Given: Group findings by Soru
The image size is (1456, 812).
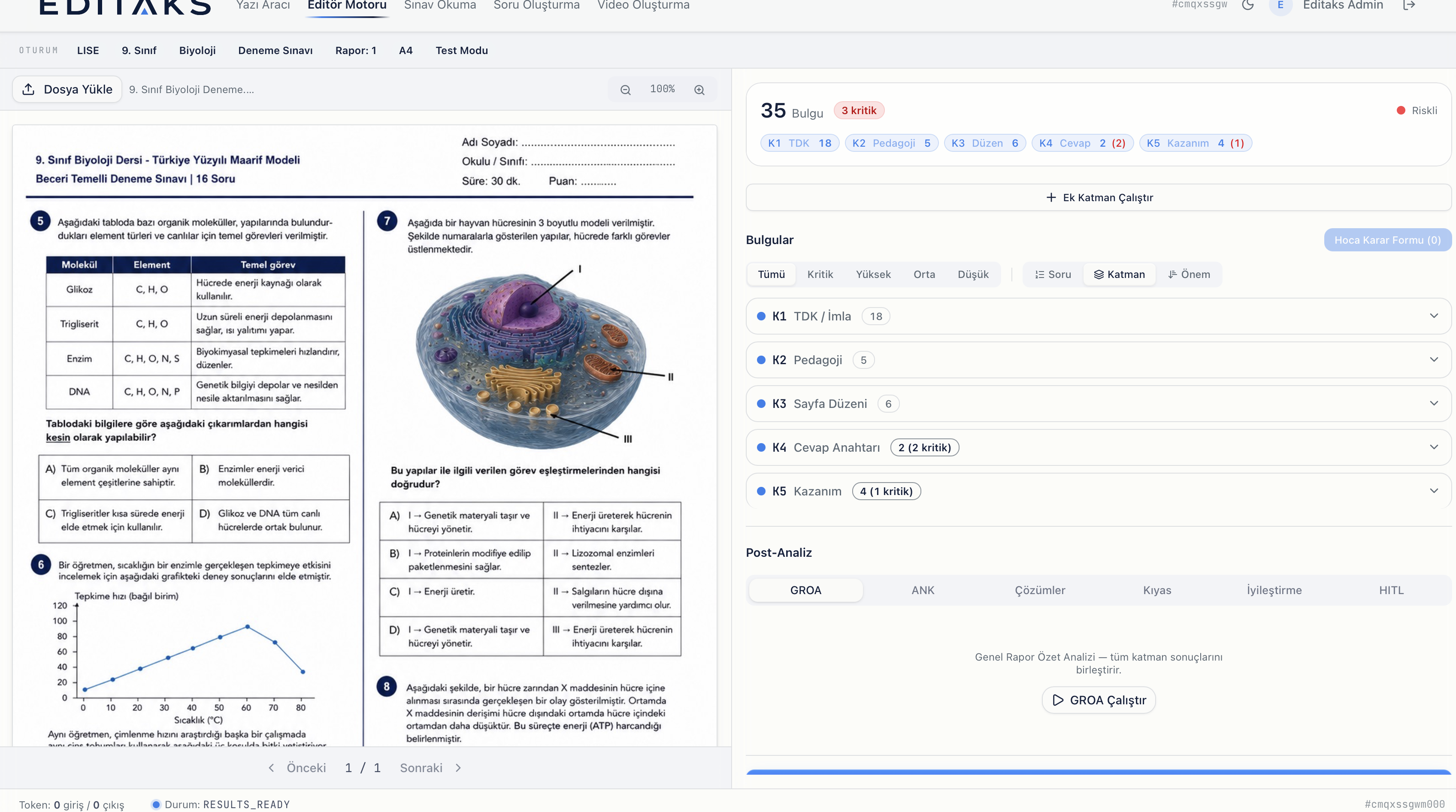Looking at the screenshot, I should [1053, 274].
